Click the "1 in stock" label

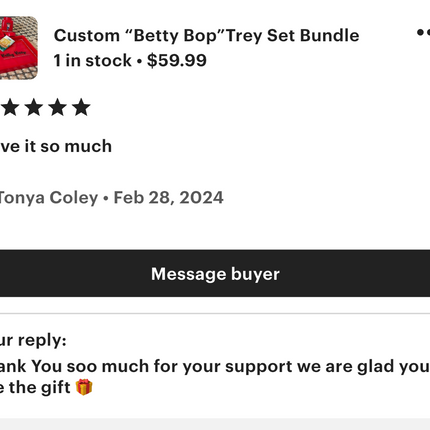tap(92, 61)
